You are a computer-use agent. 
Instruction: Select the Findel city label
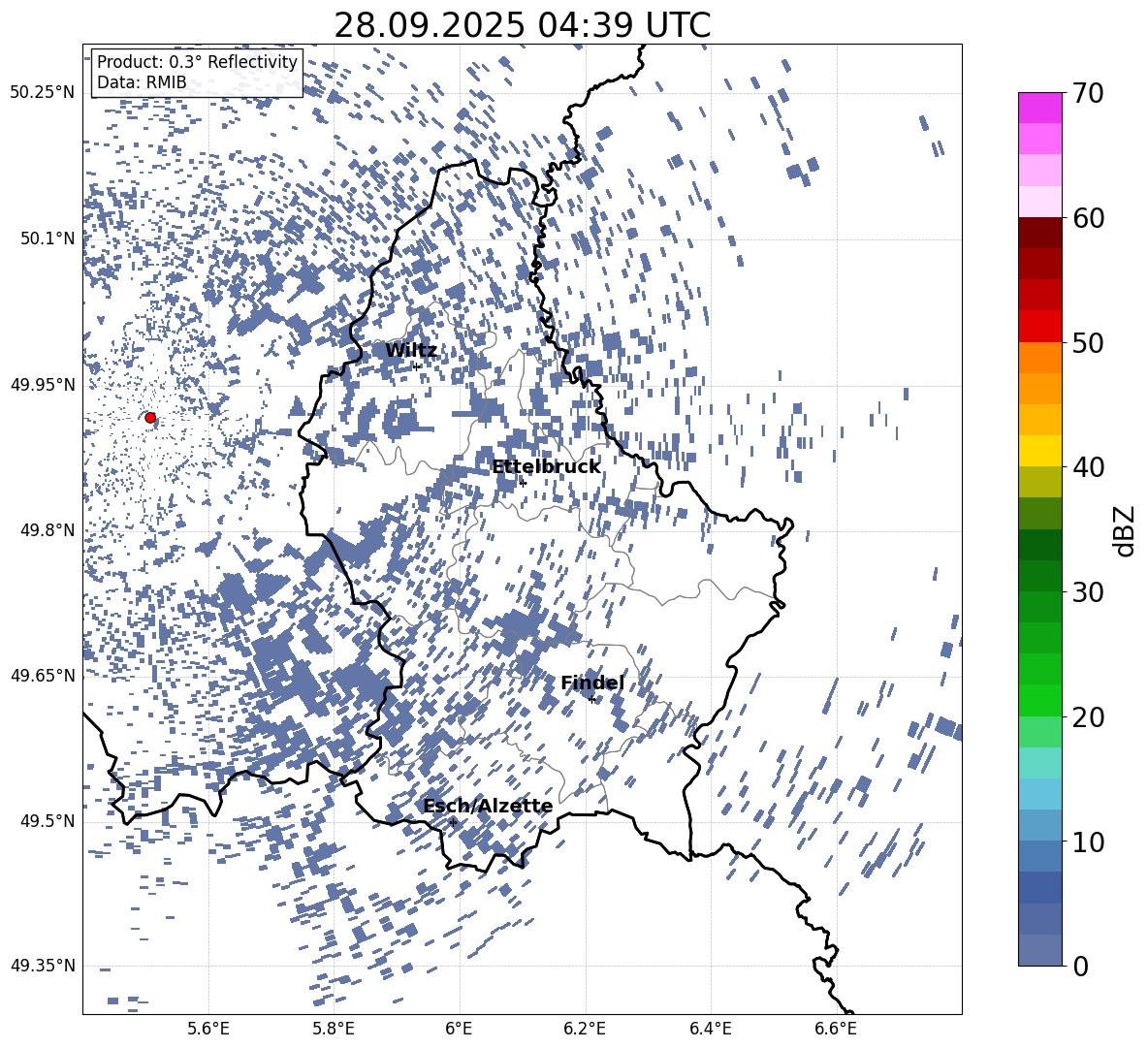pyautogui.click(x=592, y=683)
